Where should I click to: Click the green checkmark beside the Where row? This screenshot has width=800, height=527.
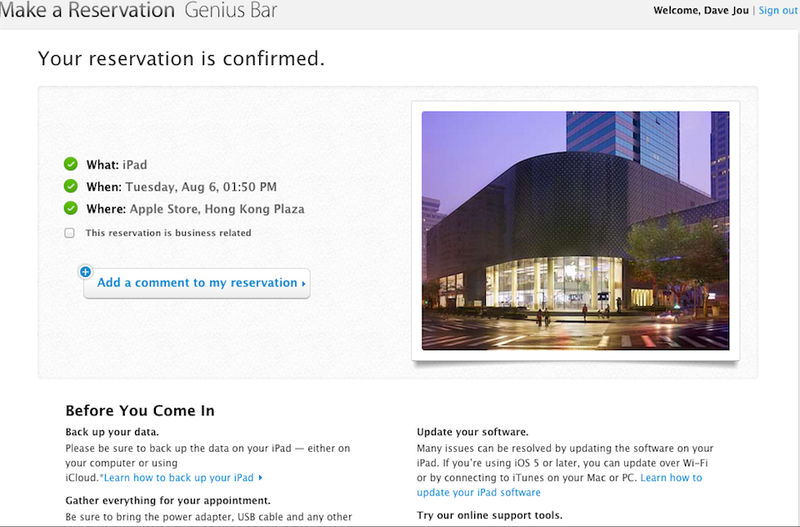coord(70,208)
